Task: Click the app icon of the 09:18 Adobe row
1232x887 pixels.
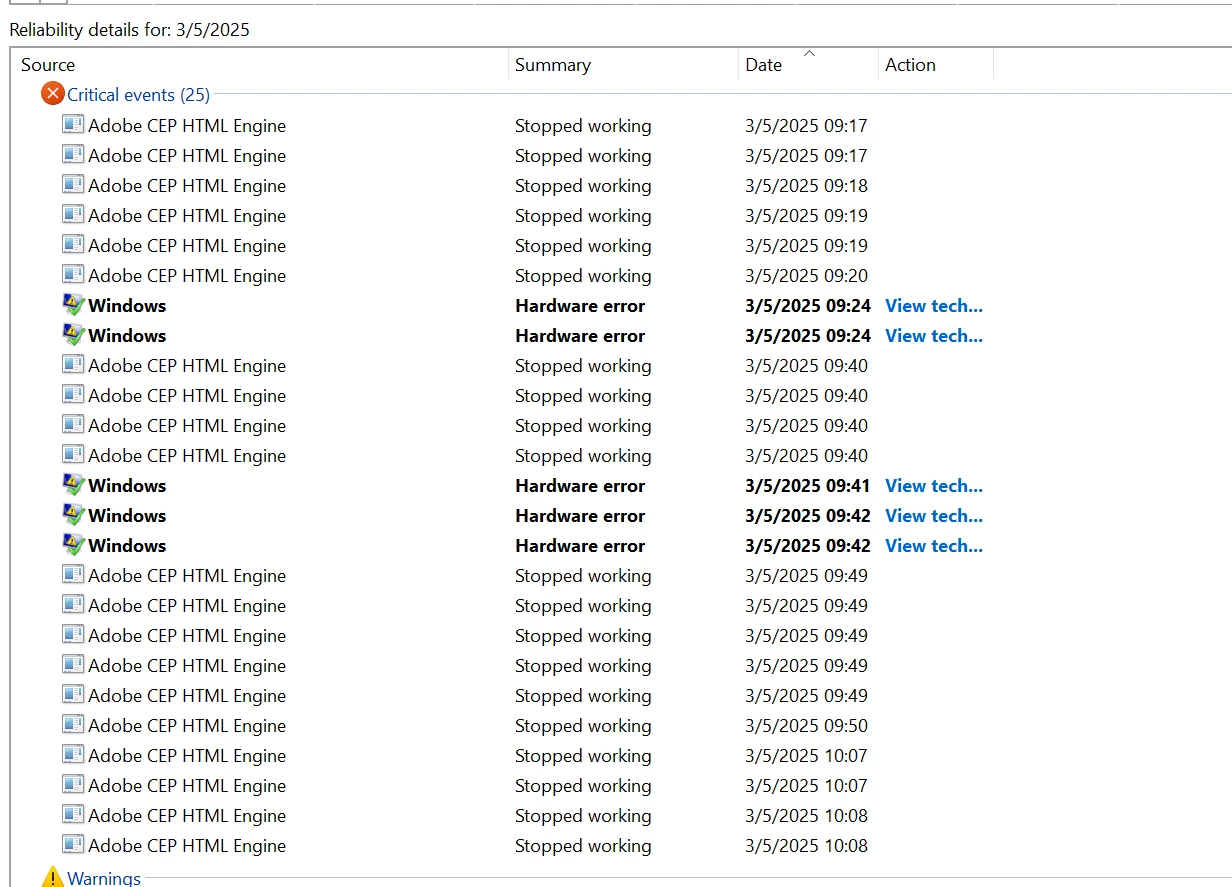Action: [73, 185]
